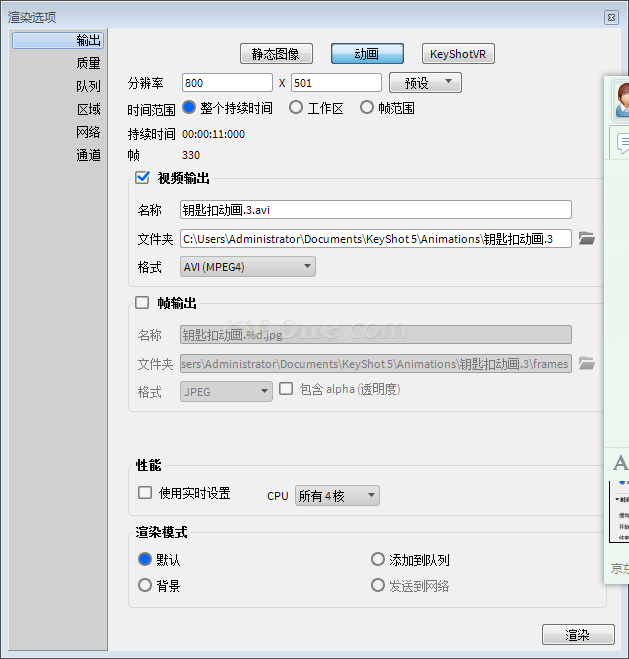Toggle the 视频输出 checkbox

point(142,178)
